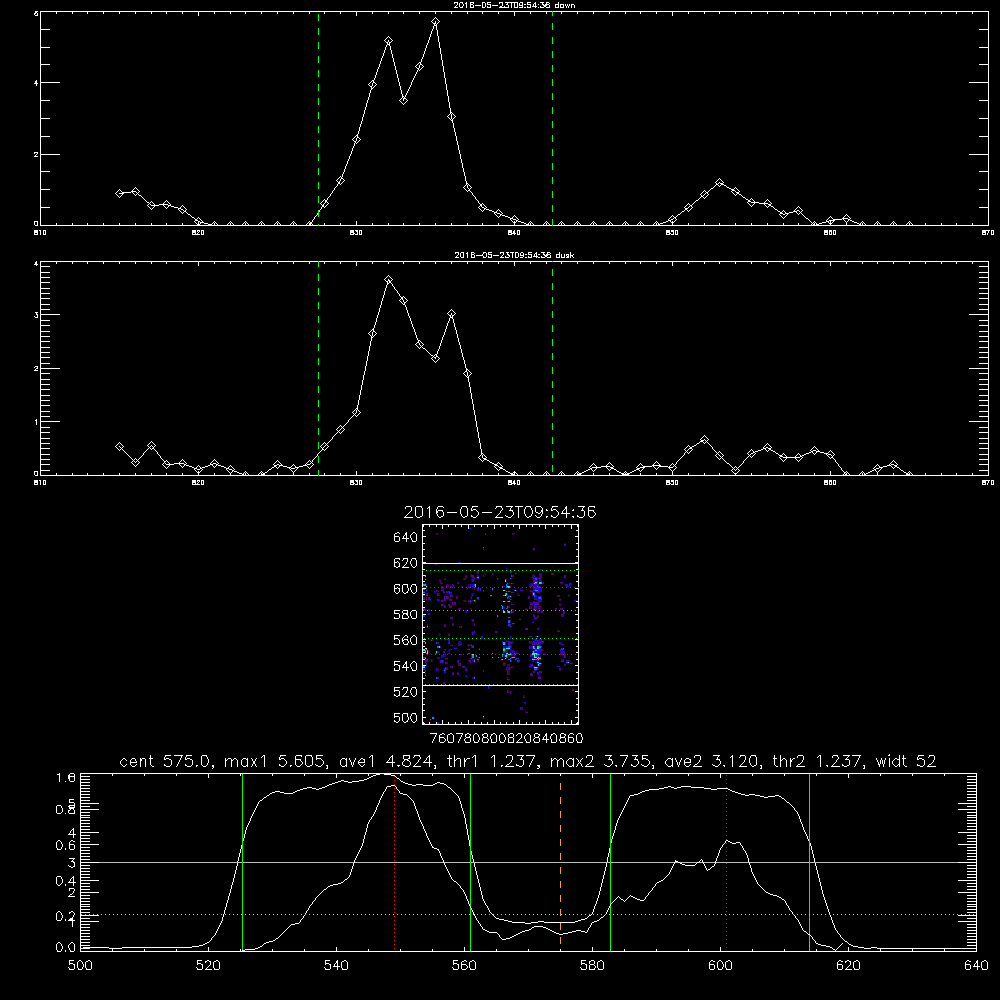Click the 'ave1 4.824' statistic text
Viewport: 1000px width, 1000px height.
386,761
